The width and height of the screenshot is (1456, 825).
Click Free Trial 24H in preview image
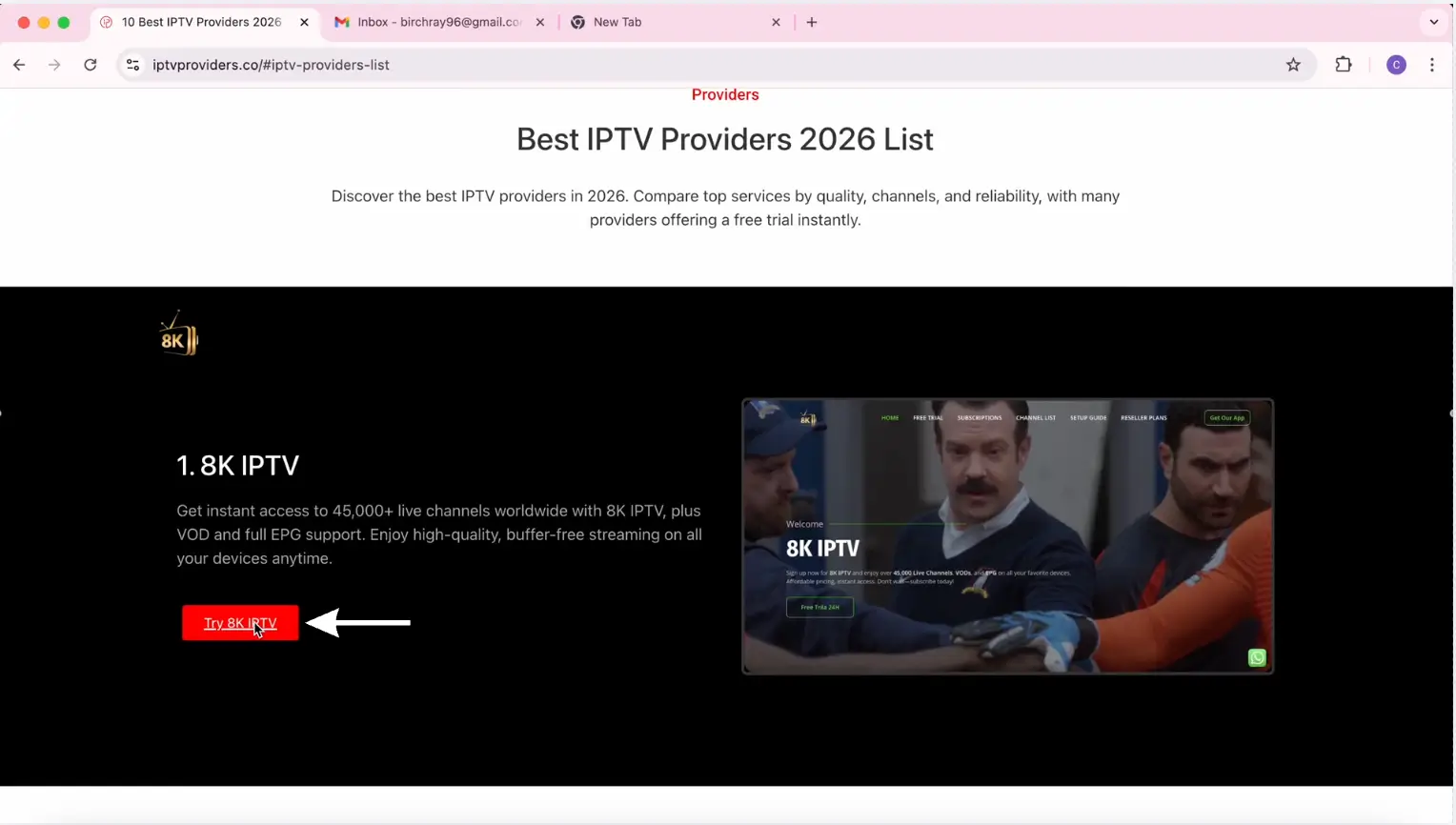819,607
